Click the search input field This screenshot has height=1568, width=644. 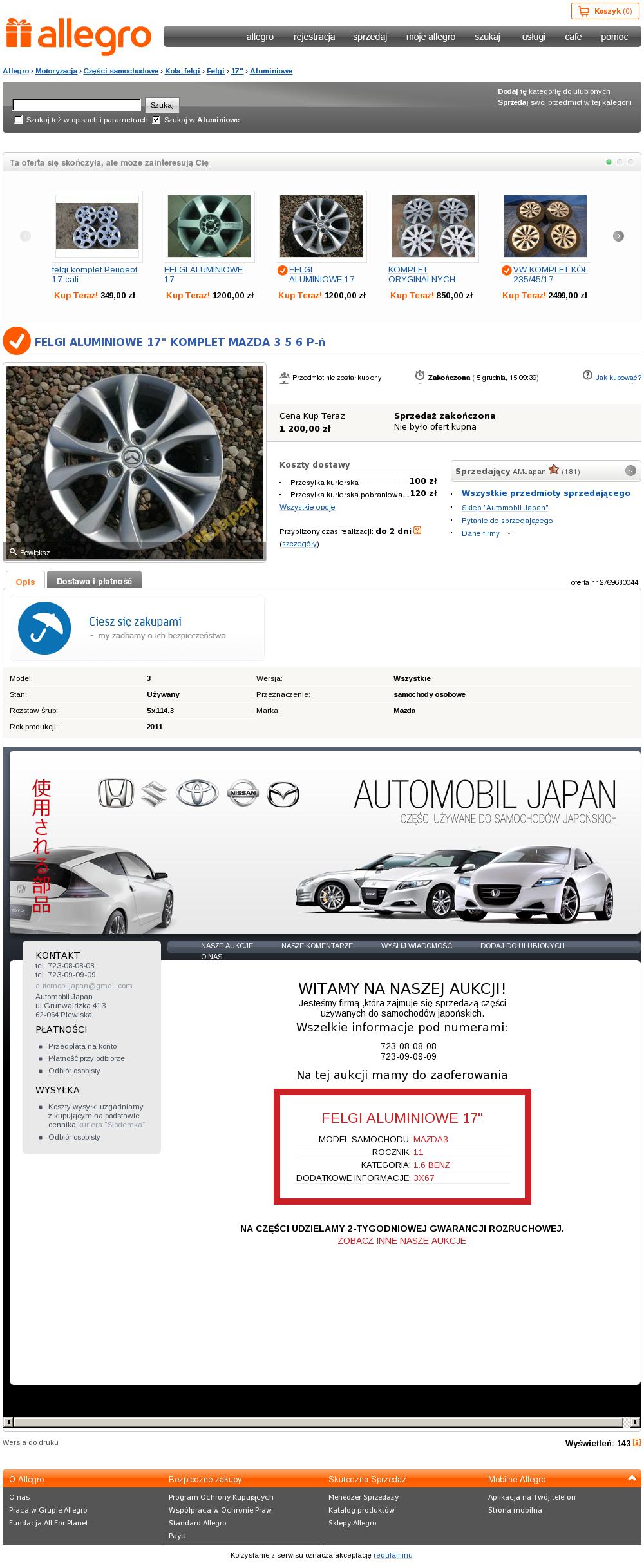coord(77,104)
